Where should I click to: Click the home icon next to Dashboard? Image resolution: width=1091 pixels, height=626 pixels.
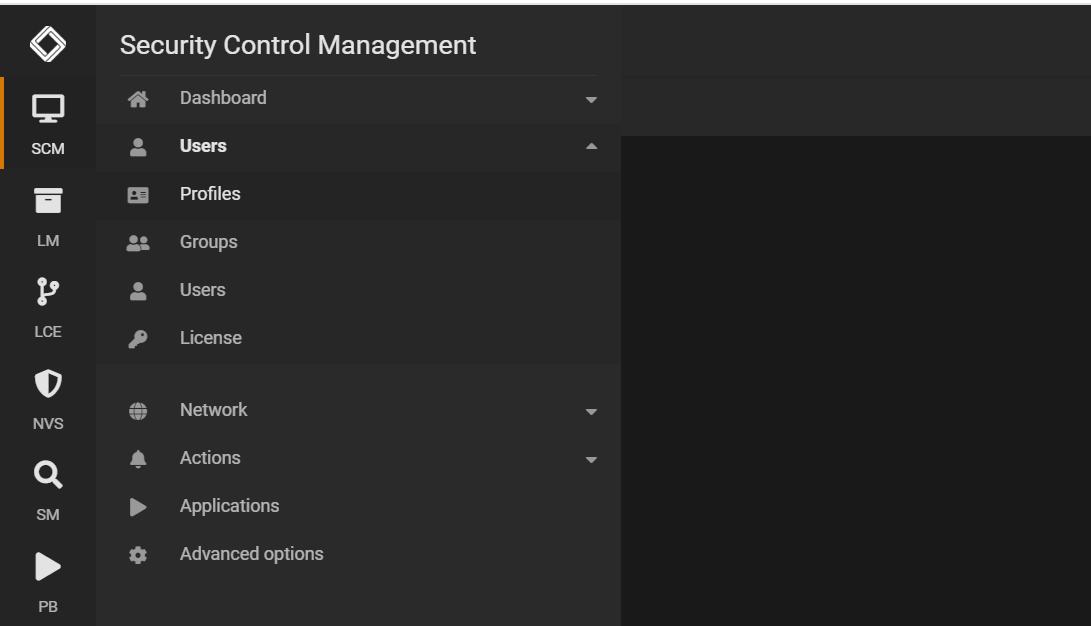pyautogui.click(x=138, y=98)
